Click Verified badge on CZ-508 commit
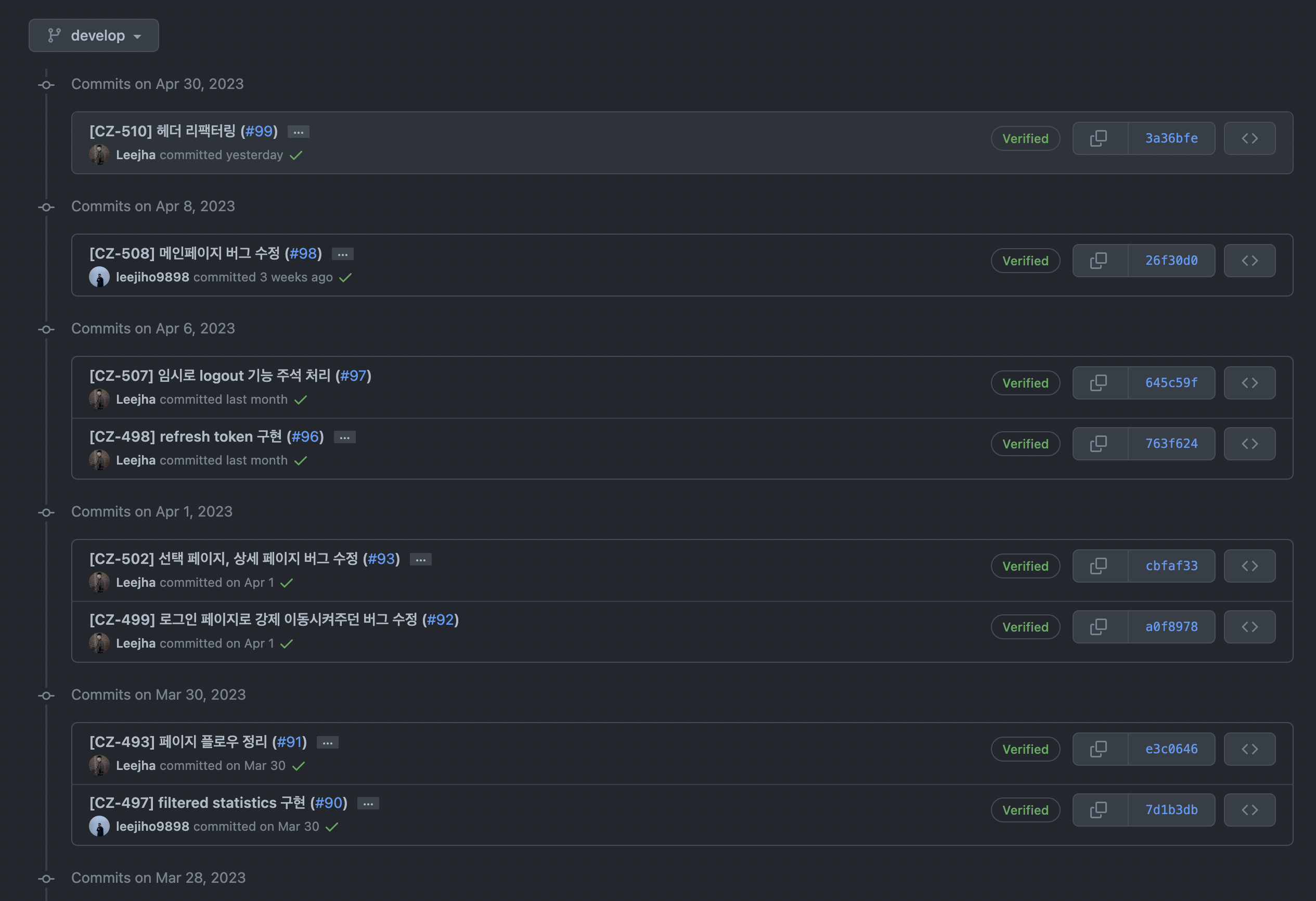 coord(1025,261)
